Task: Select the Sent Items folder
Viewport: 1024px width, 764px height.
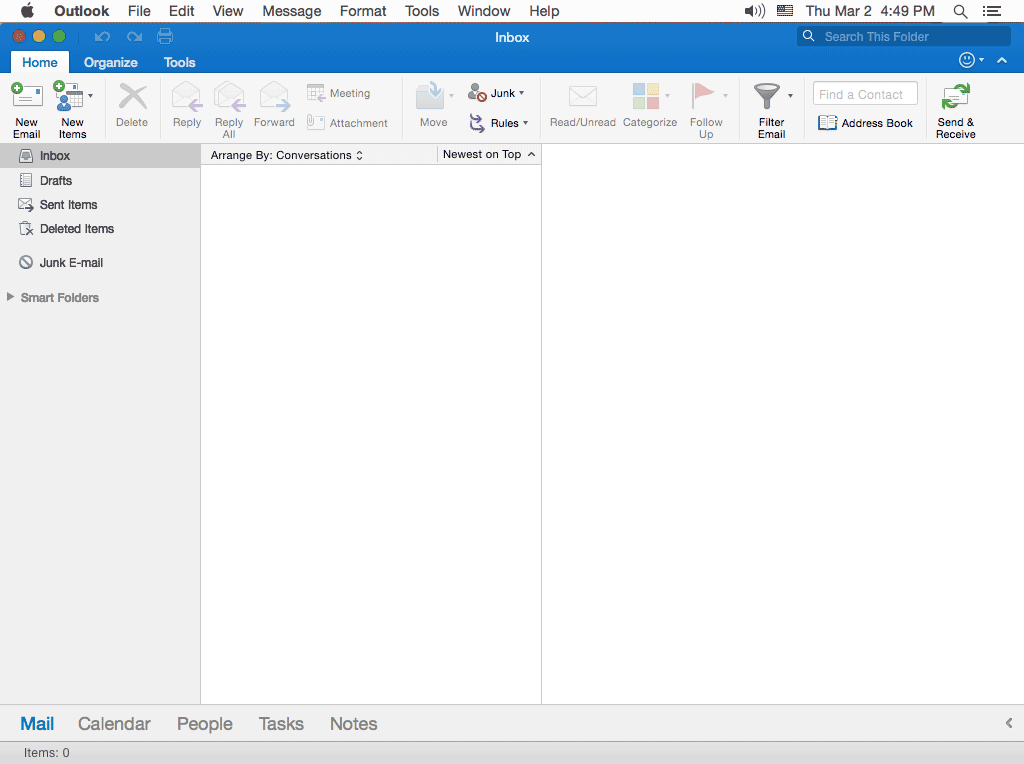Action: [x=100, y=204]
